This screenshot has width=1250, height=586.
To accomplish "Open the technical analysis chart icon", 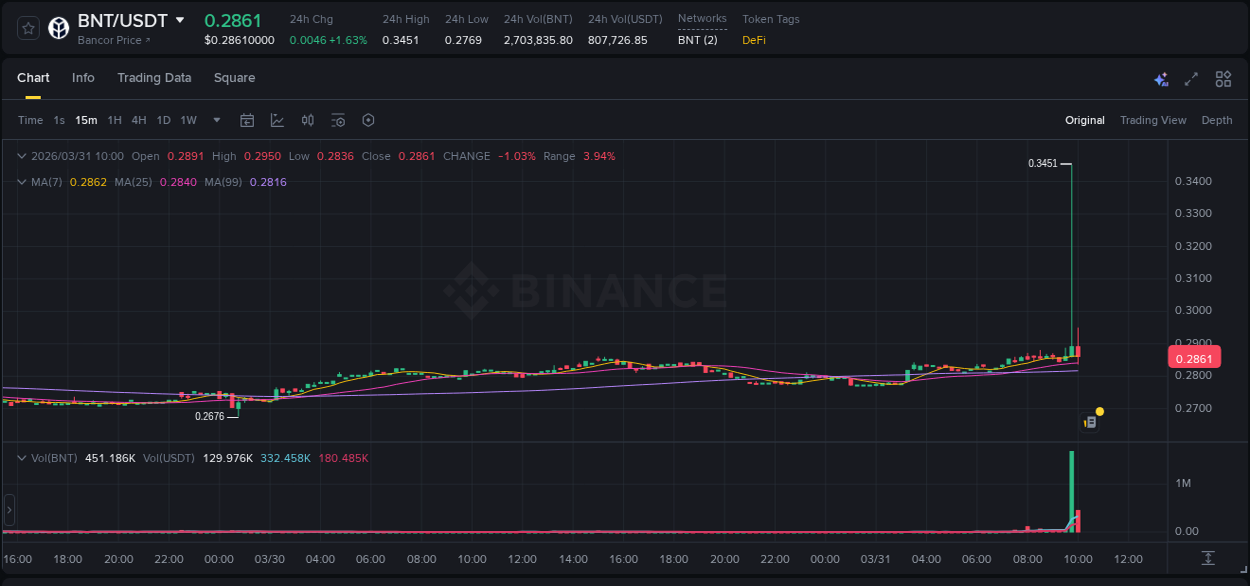I will 276,120.
